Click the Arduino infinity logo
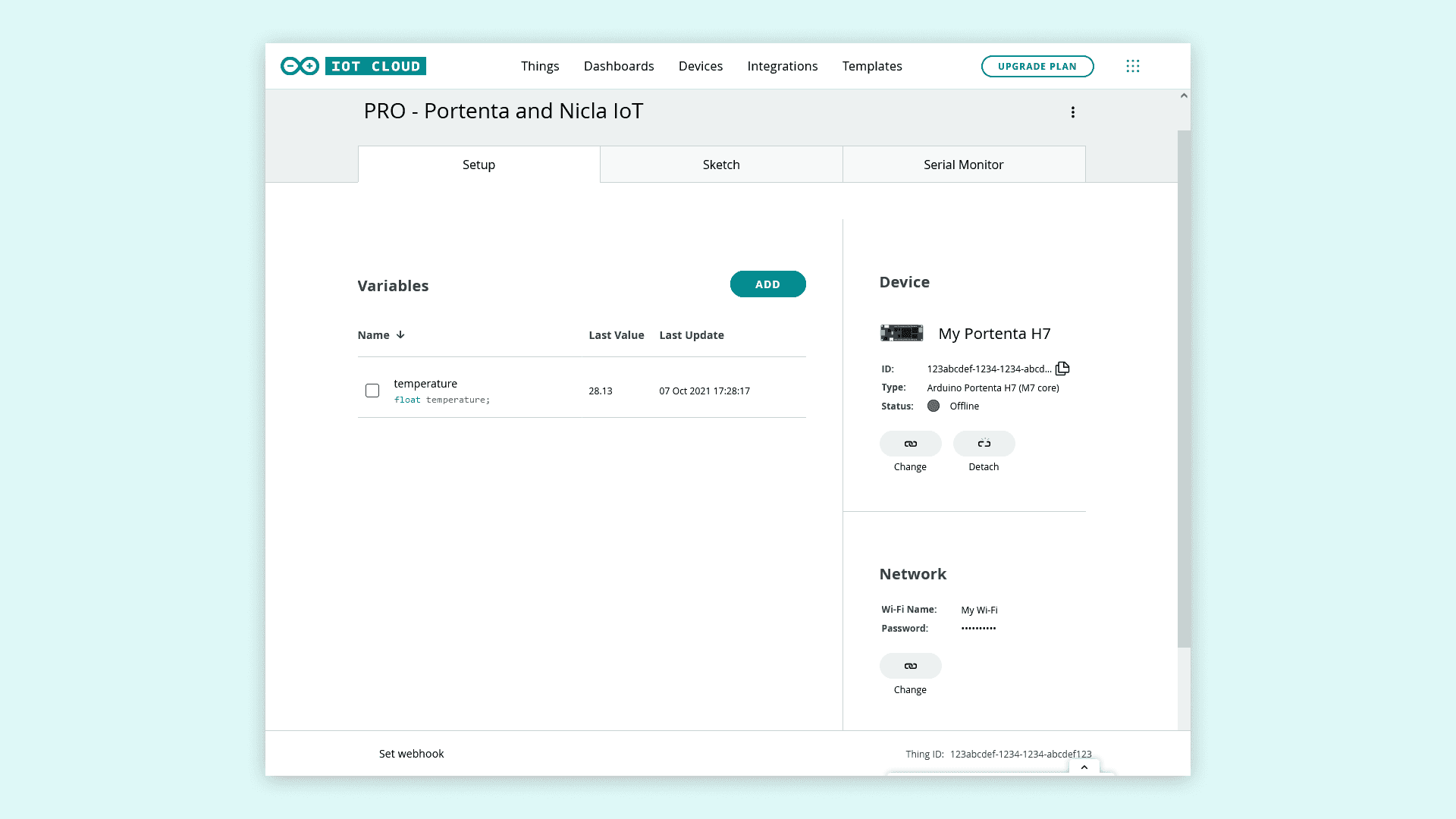 [300, 66]
